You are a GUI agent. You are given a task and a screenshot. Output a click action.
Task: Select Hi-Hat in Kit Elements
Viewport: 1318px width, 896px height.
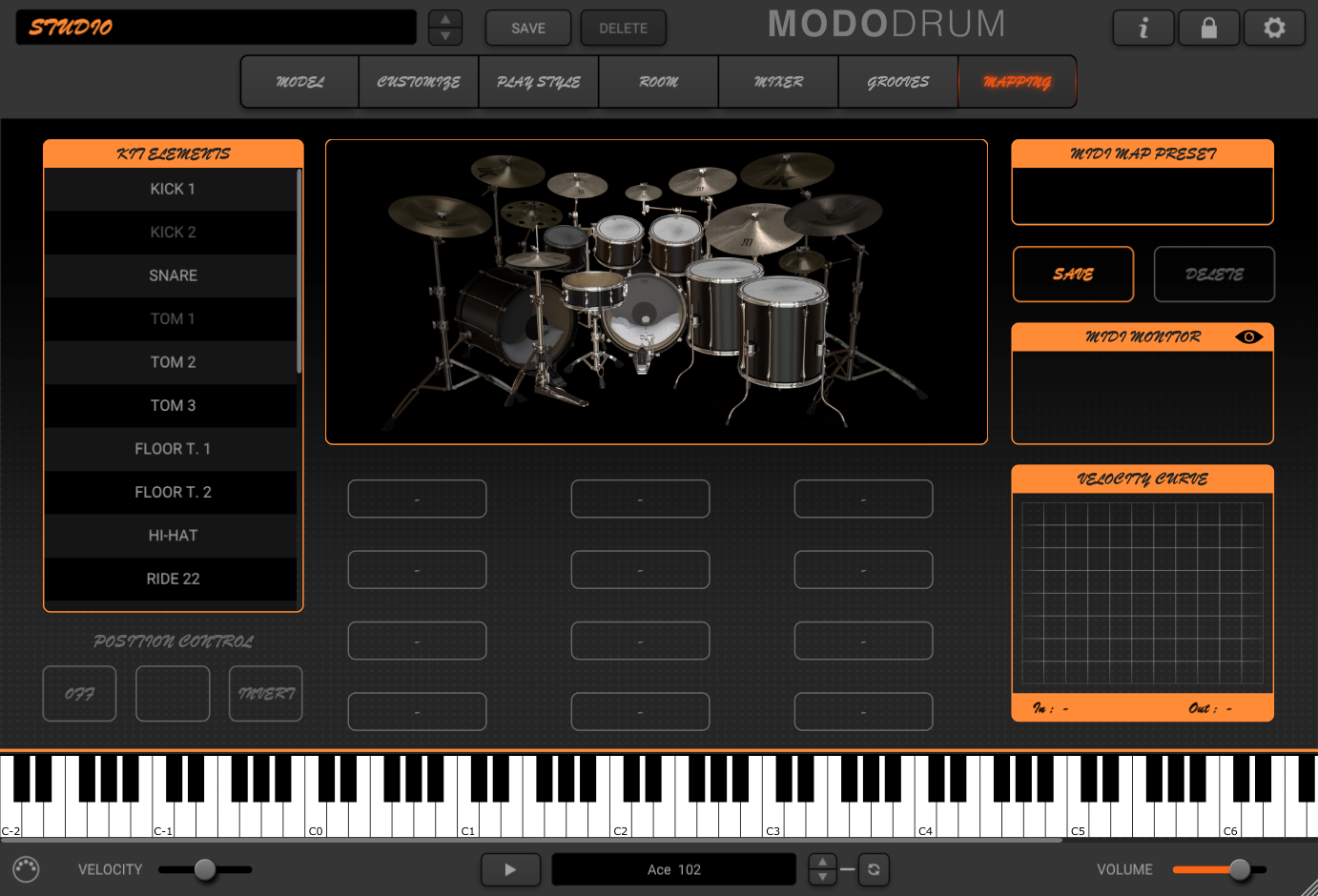tap(172, 536)
